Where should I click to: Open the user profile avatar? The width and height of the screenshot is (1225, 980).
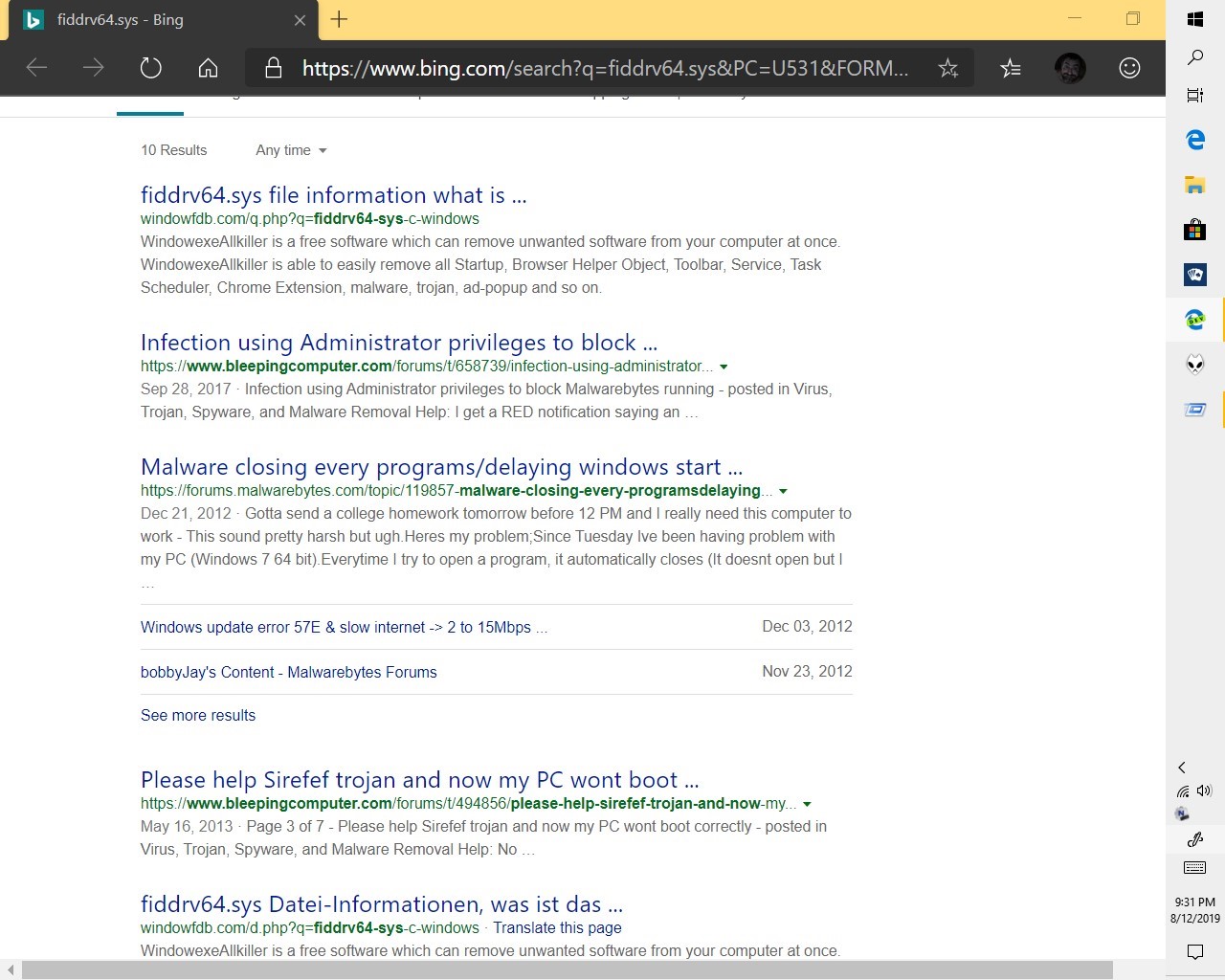tap(1070, 68)
